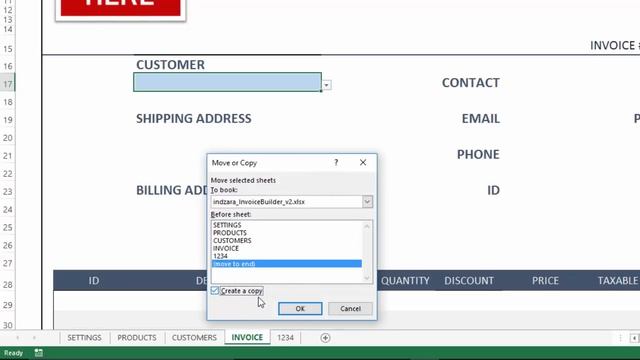Click the horizontal scrollbar left arrow
The width and height of the screenshot is (640, 360).
634,338
